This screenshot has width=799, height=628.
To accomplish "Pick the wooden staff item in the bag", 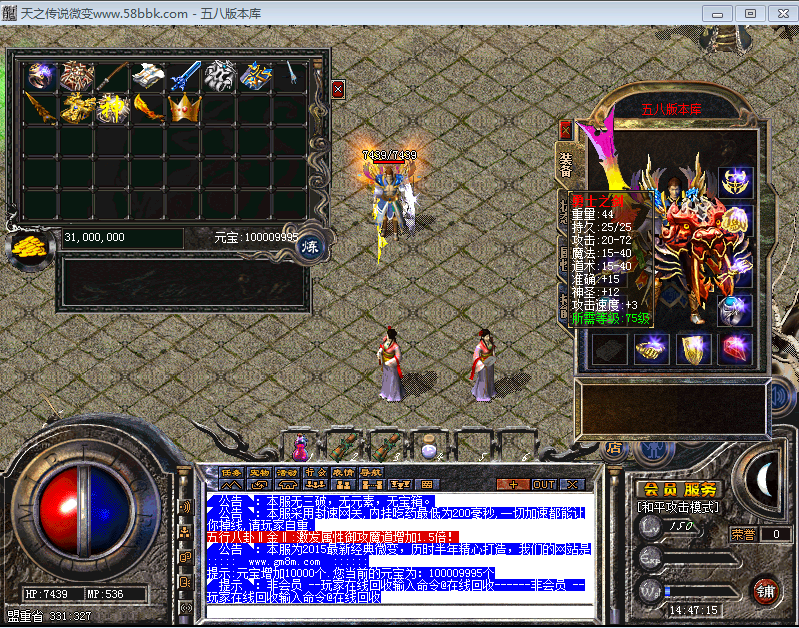I will [x=112, y=76].
